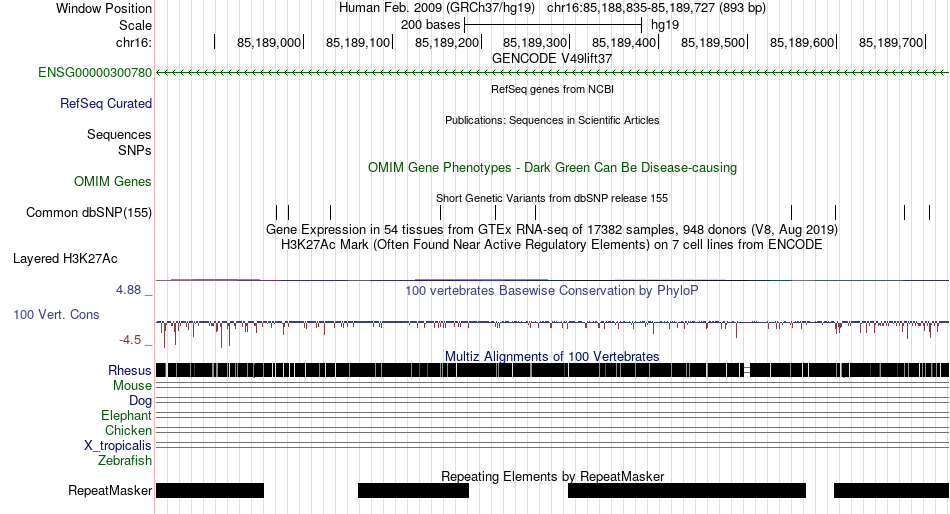Select the OMIM Genes track label
The width and height of the screenshot is (950, 514).
point(112,181)
